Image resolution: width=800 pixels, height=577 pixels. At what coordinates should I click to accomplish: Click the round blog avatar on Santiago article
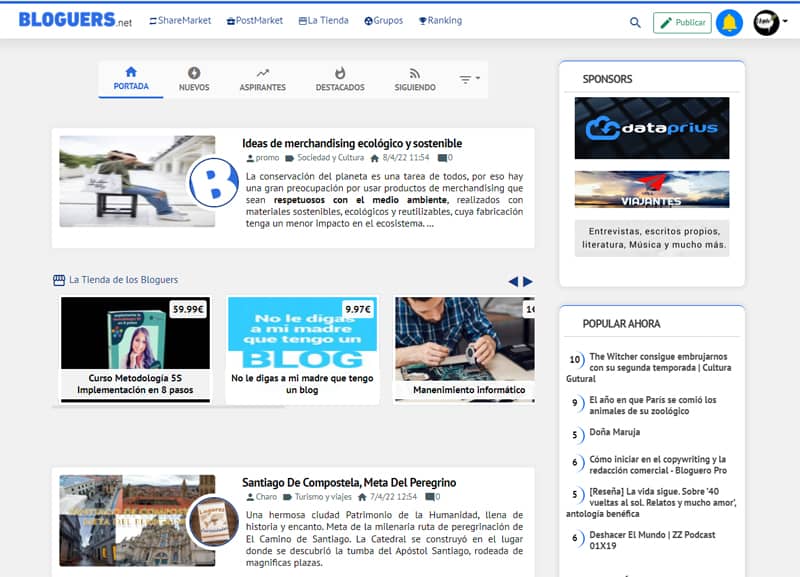point(214,521)
